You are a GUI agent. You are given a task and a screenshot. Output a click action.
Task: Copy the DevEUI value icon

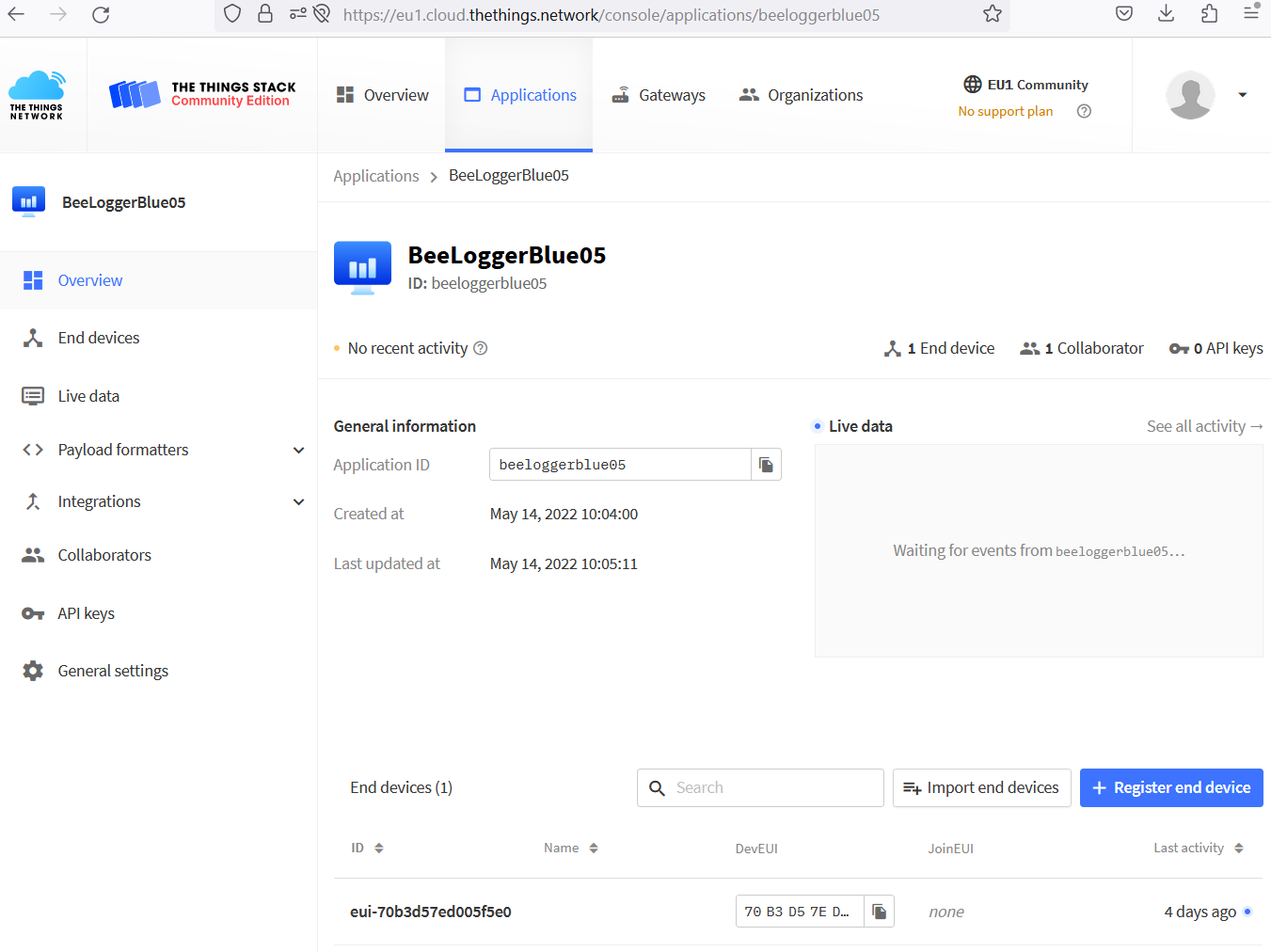click(x=879, y=912)
